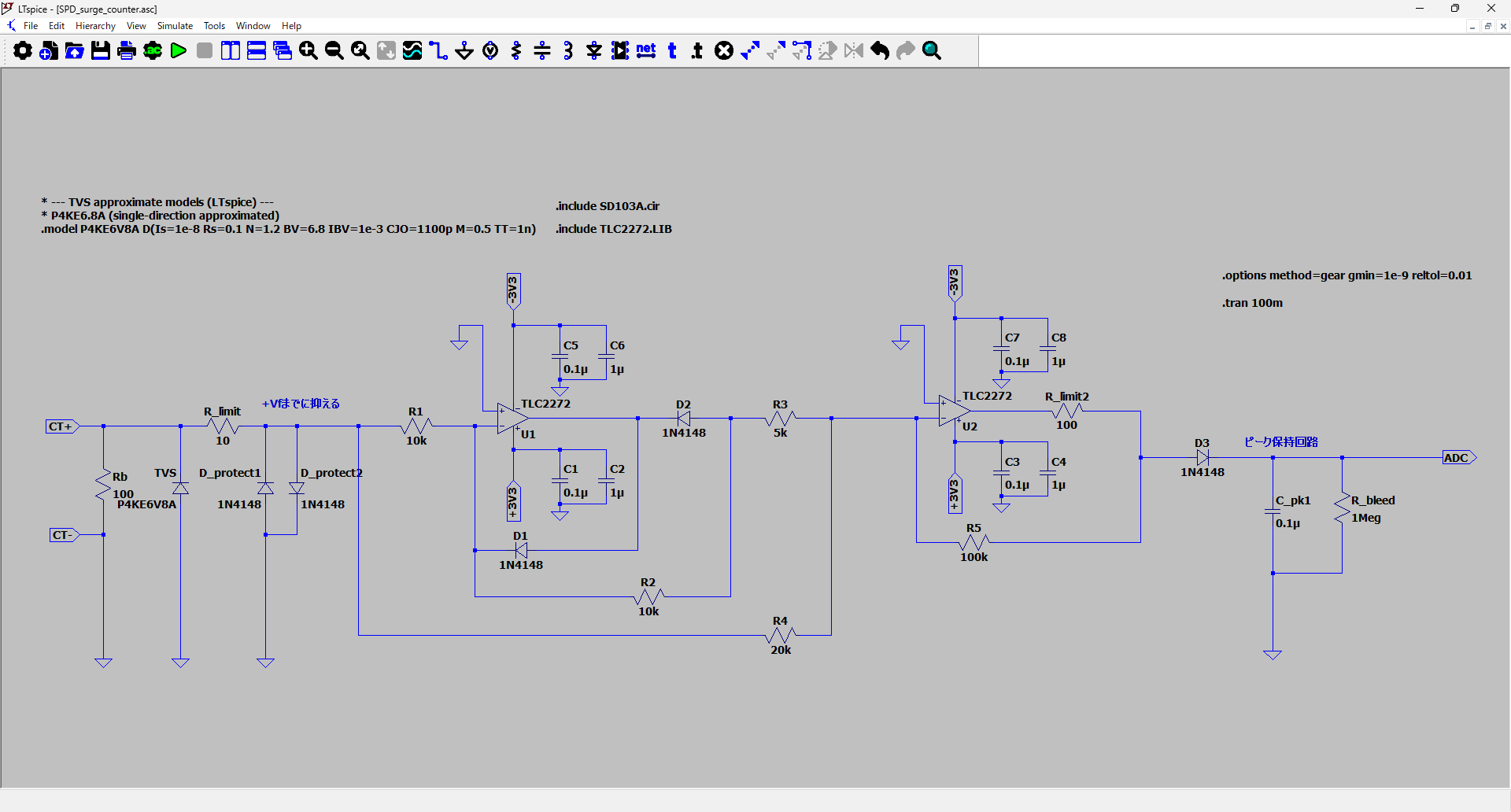Click the ADC output port label
Image resolution: width=1511 pixels, height=812 pixels.
[1457, 458]
